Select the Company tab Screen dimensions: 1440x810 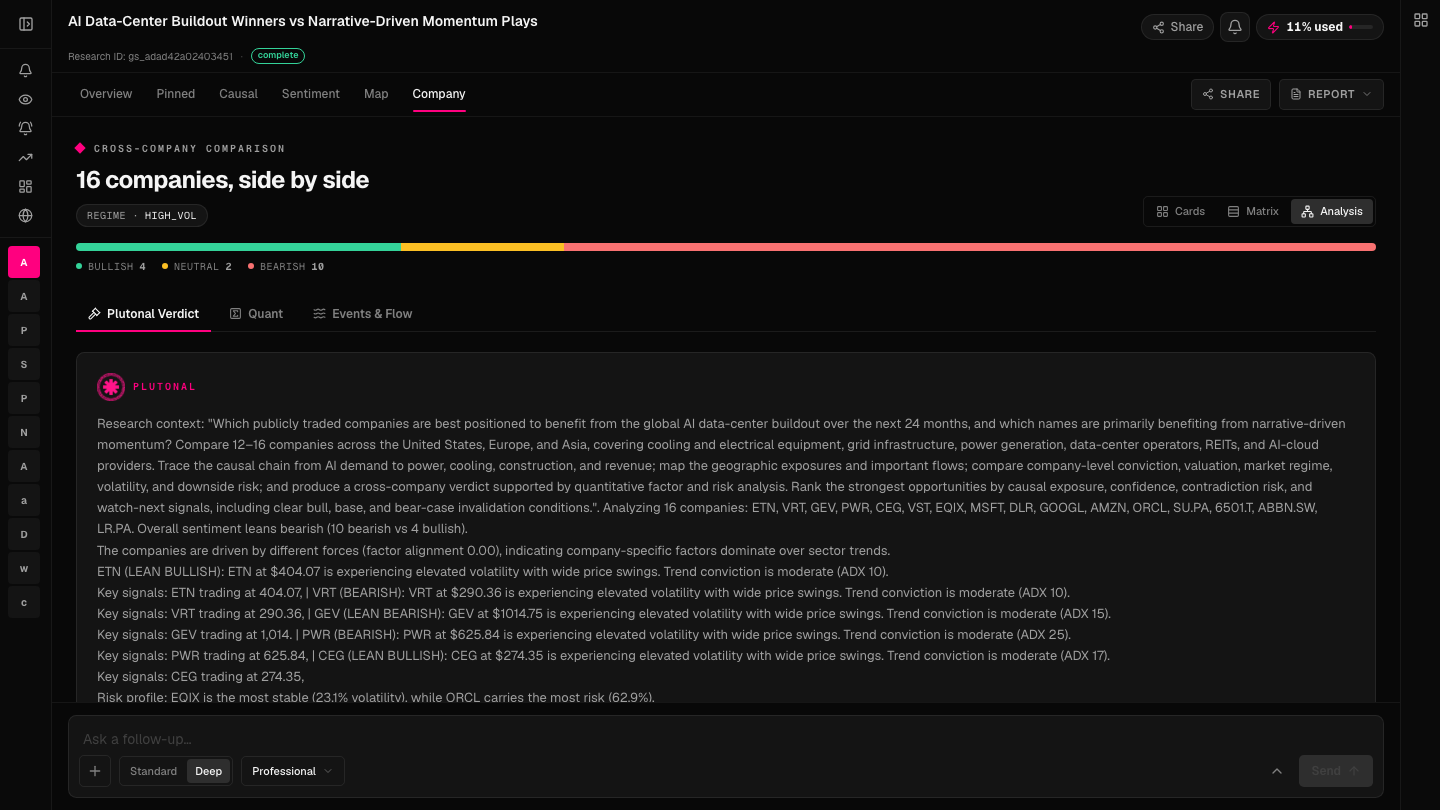pos(439,94)
